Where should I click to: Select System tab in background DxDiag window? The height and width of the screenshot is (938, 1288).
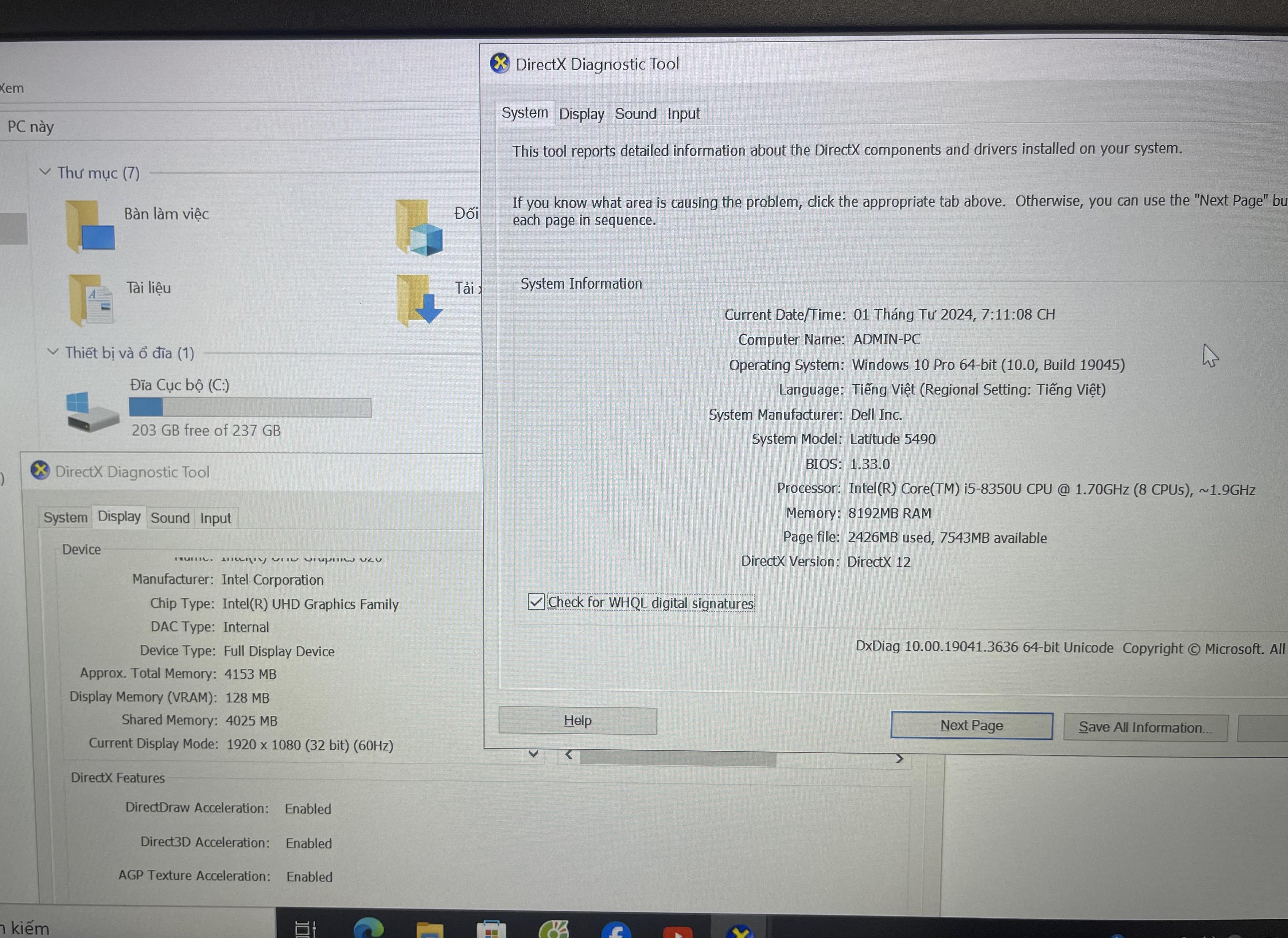pos(65,517)
